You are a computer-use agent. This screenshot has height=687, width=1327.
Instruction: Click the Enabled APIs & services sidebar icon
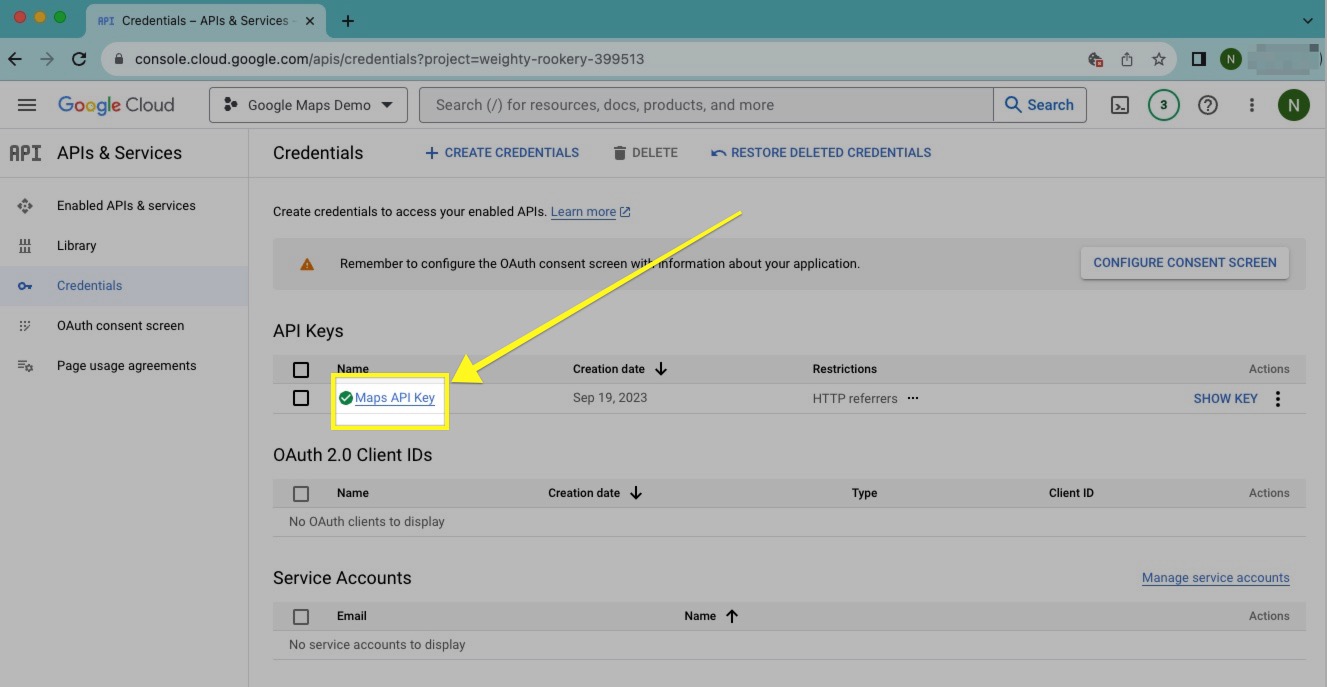(x=25, y=206)
